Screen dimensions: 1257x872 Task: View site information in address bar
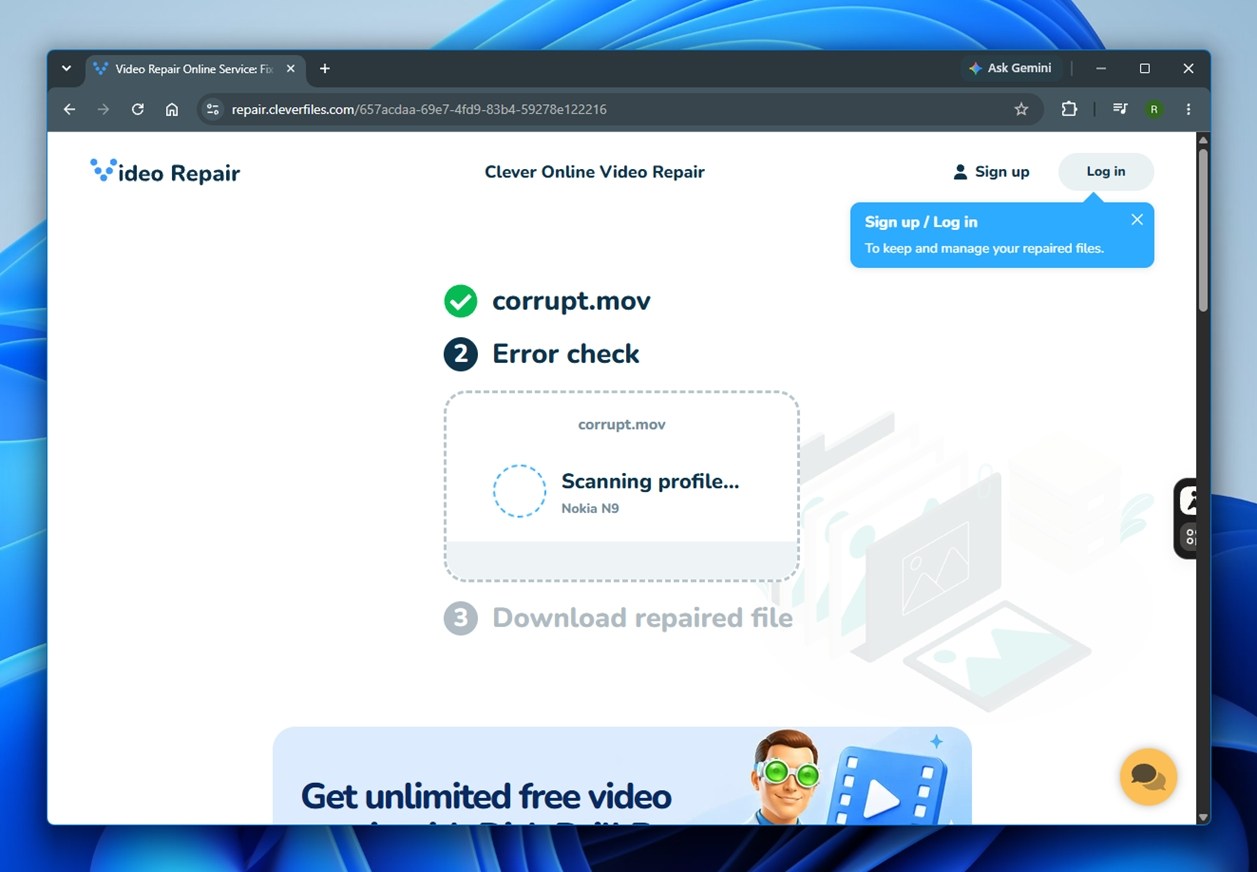[212, 109]
